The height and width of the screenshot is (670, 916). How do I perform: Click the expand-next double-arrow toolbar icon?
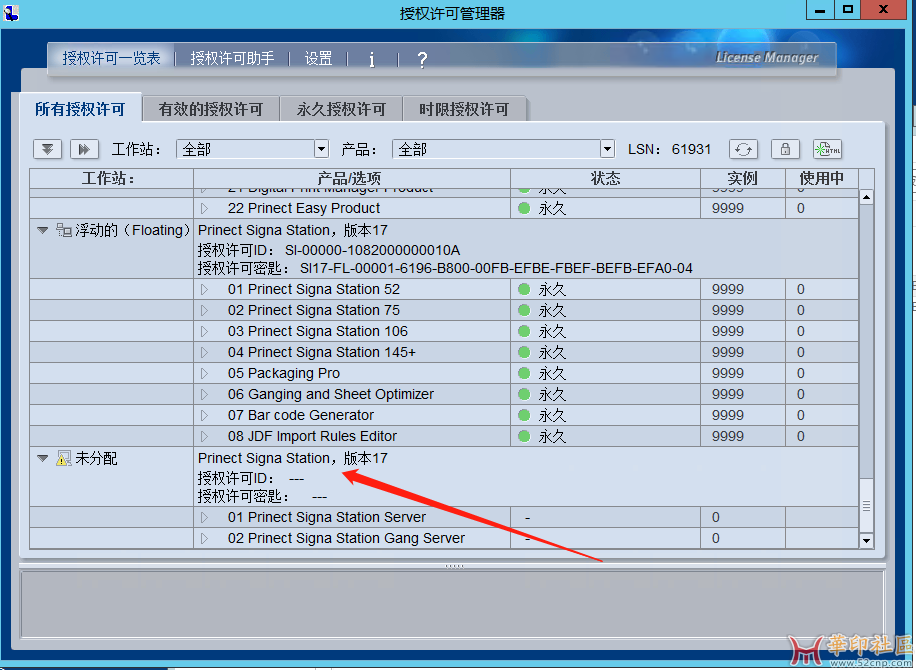pyautogui.click(x=84, y=150)
